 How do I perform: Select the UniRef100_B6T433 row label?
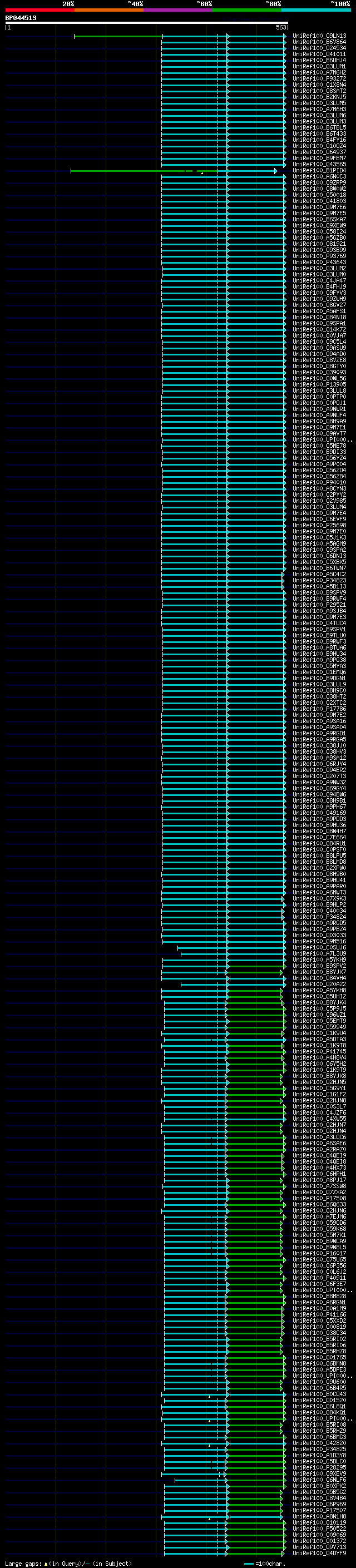(x=319, y=134)
